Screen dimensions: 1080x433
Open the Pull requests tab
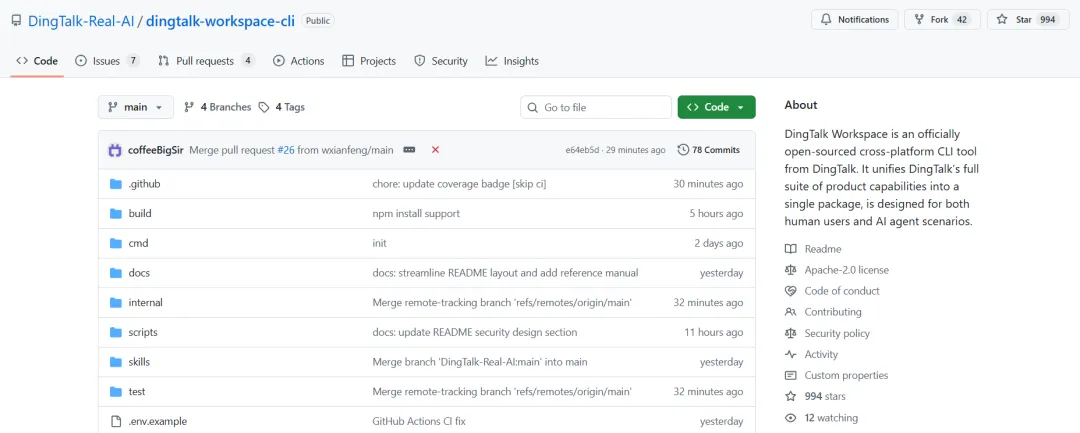(x=206, y=61)
